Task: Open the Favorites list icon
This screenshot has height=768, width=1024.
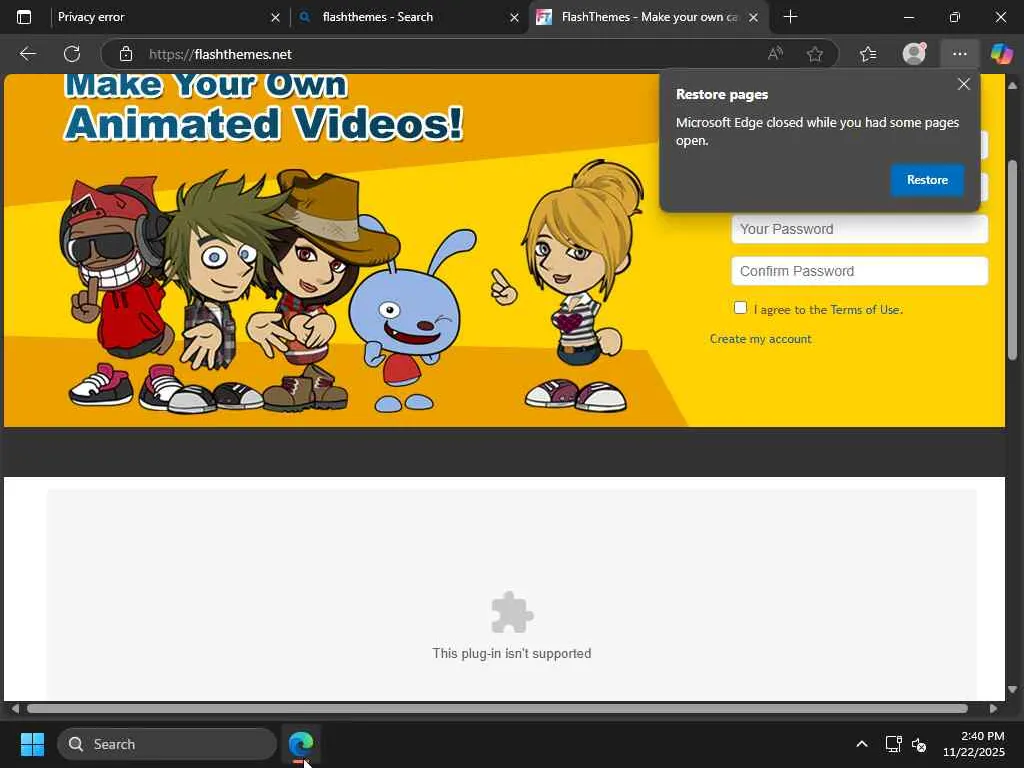Action: tap(868, 54)
